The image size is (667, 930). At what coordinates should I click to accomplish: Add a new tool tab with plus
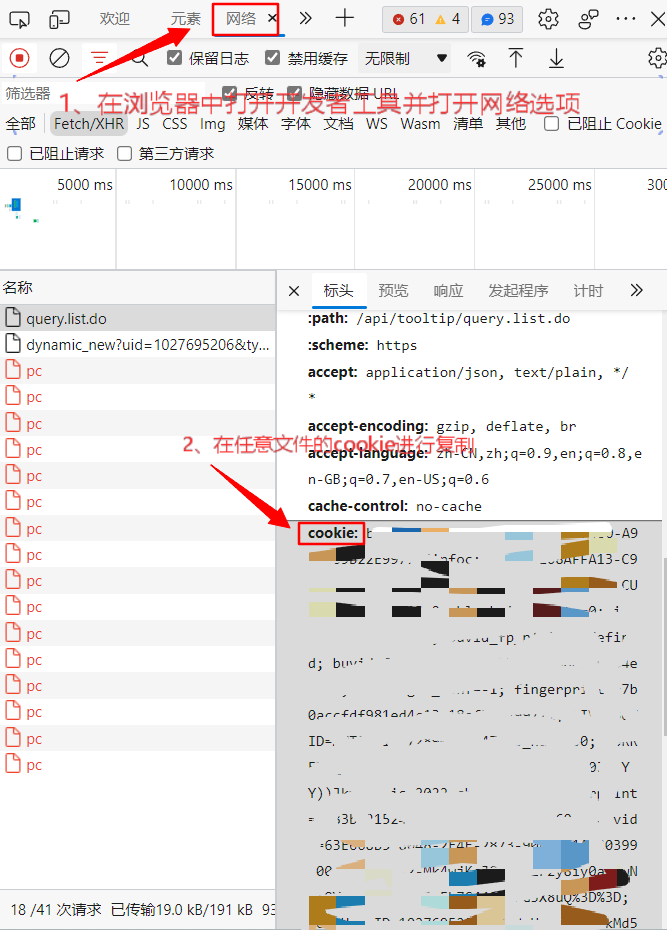pyautogui.click(x=344, y=18)
